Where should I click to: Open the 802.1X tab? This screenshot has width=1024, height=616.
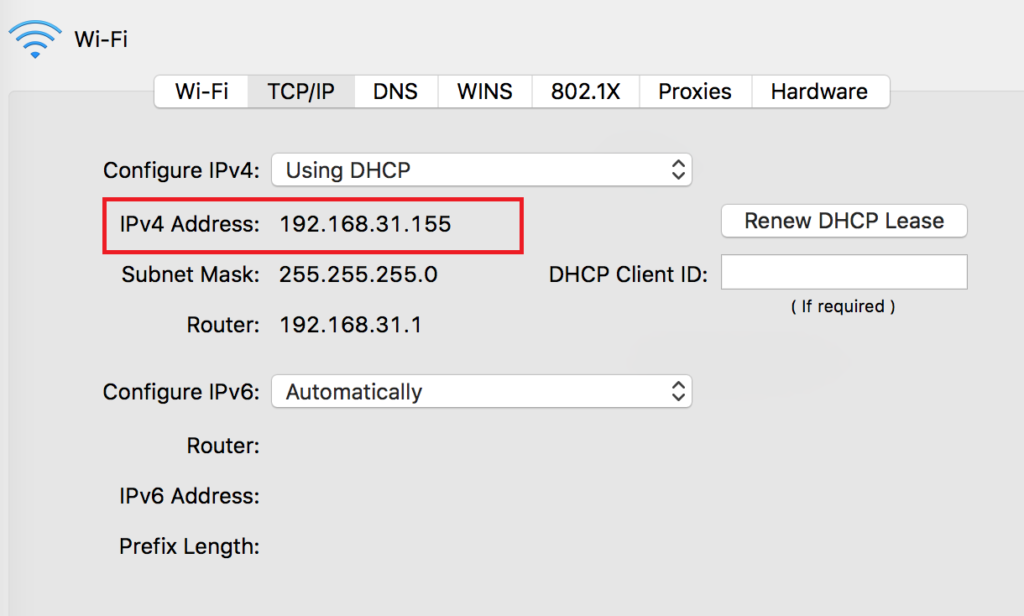[x=586, y=91]
